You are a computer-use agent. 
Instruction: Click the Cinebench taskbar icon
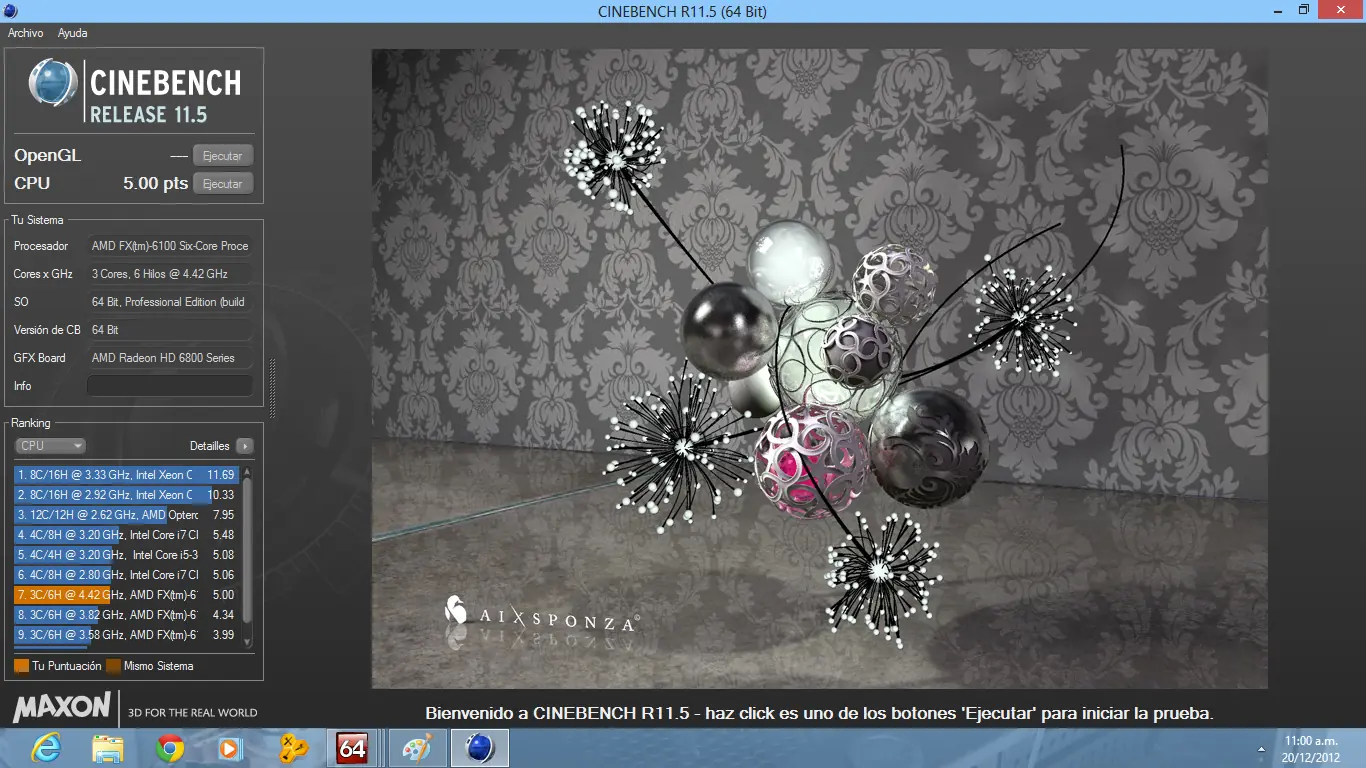coord(480,748)
